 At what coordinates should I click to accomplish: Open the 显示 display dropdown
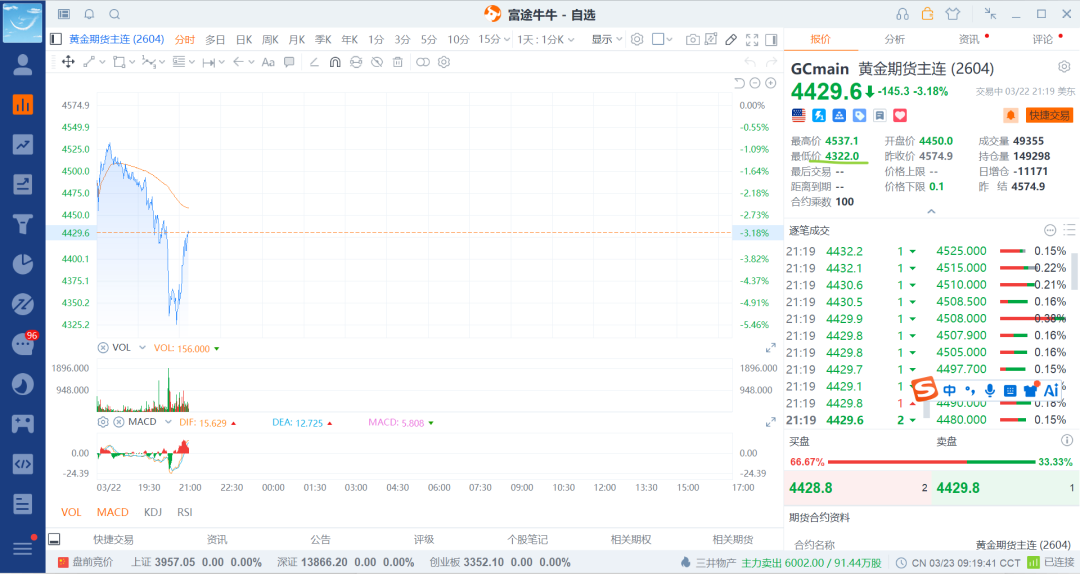click(x=607, y=39)
